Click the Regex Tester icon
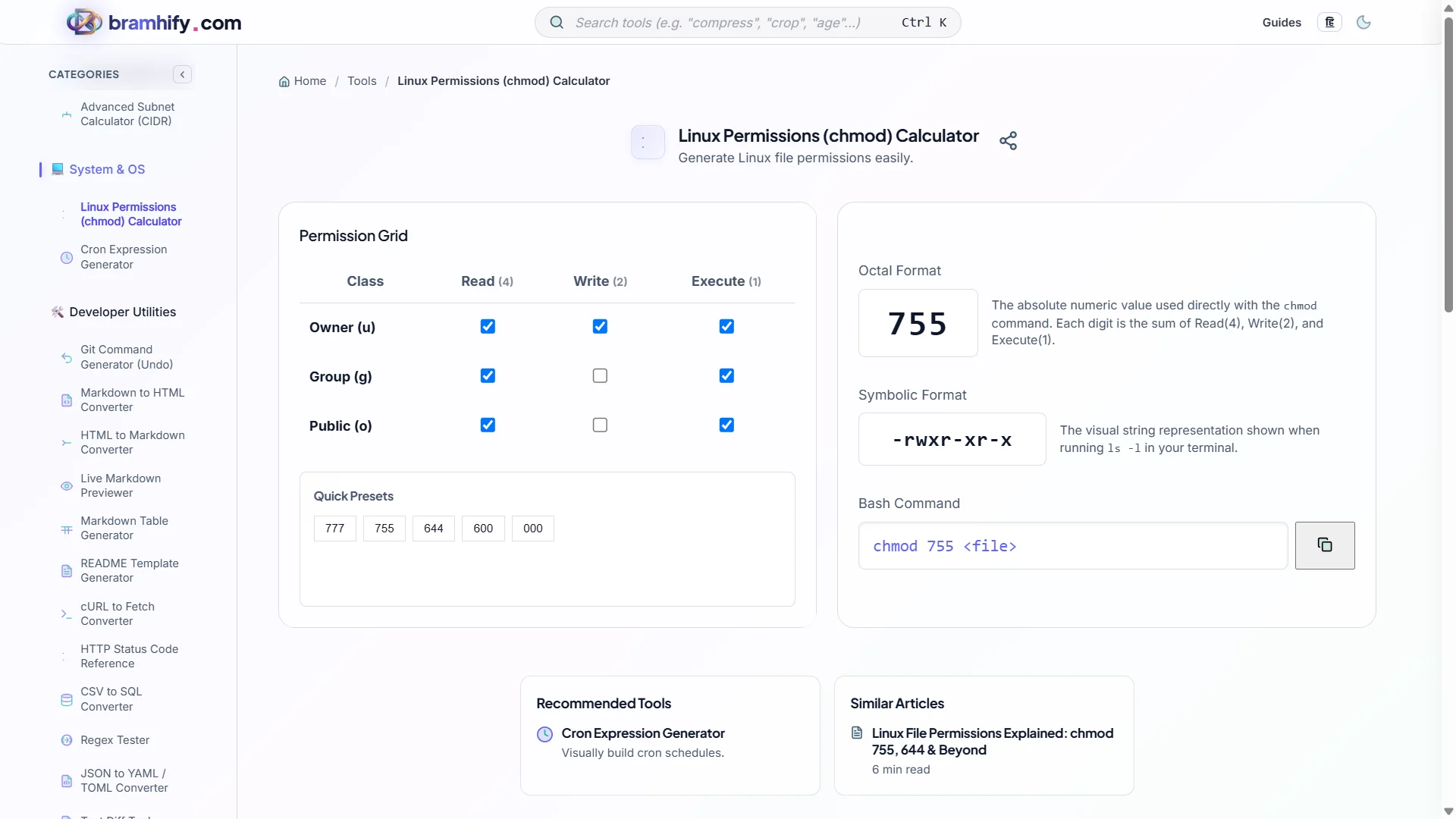Viewport: 1456px width, 819px height. coord(67,740)
